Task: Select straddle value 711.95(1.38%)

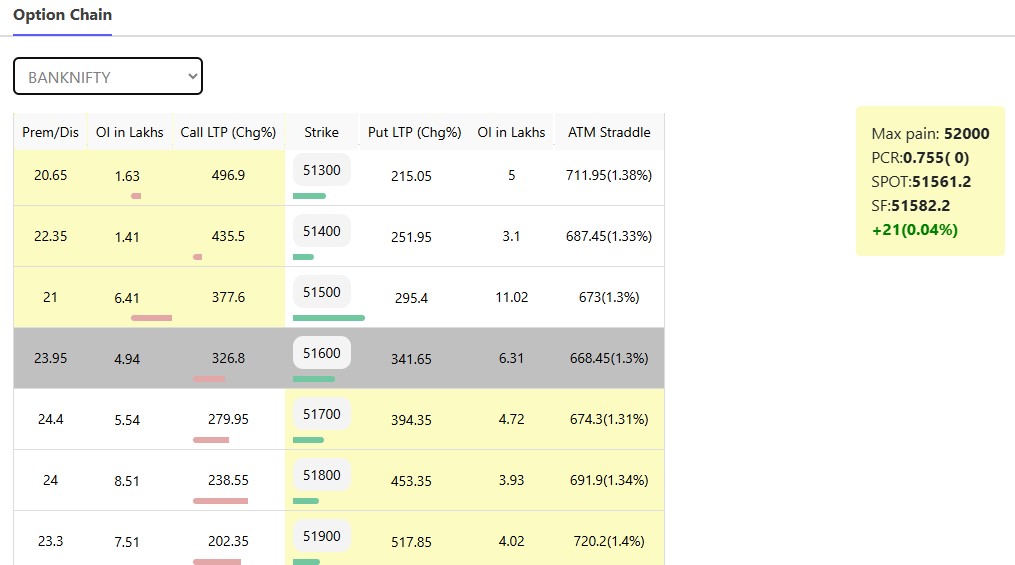Action: pyautogui.click(x=609, y=175)
